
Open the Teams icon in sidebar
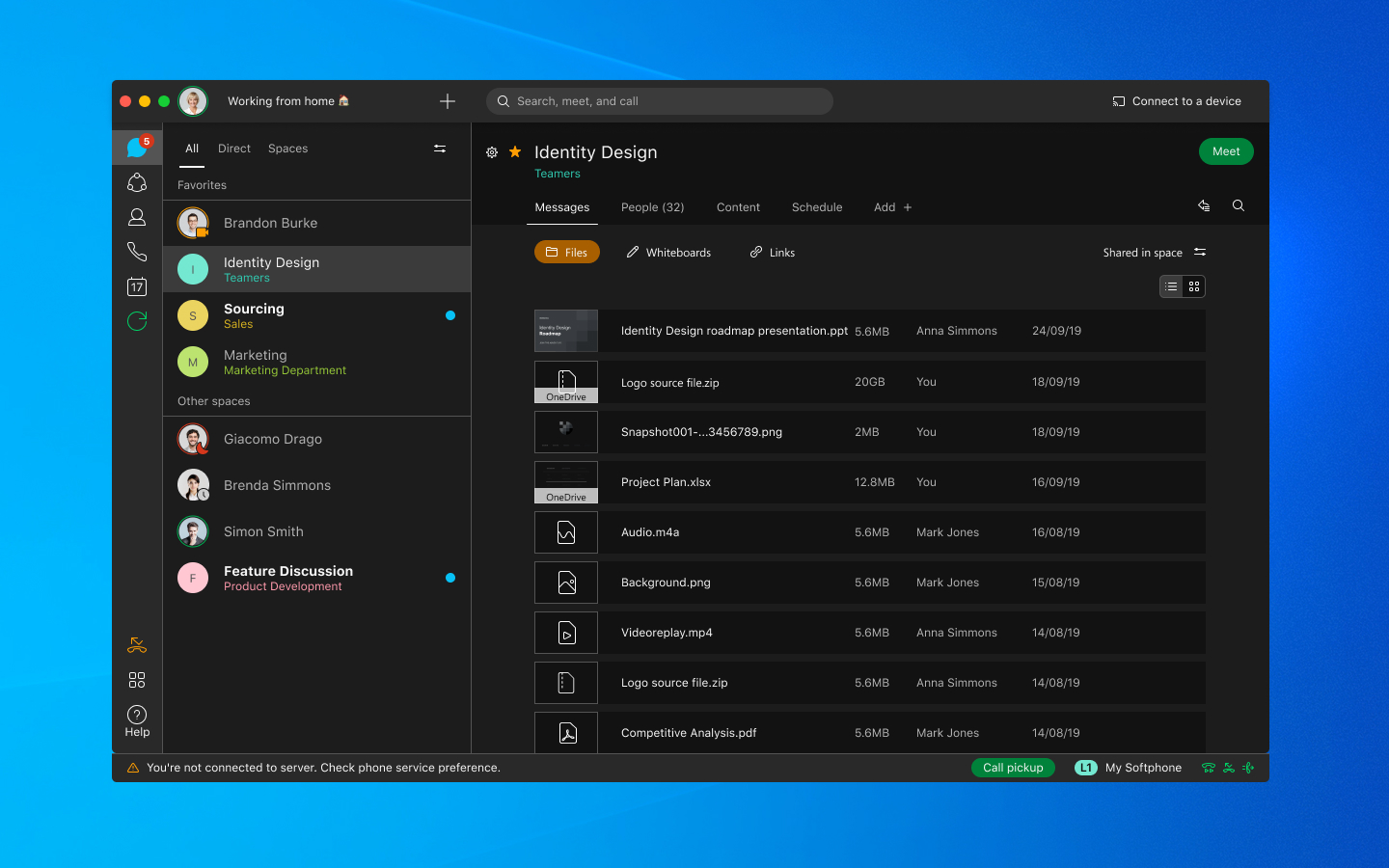137,182
